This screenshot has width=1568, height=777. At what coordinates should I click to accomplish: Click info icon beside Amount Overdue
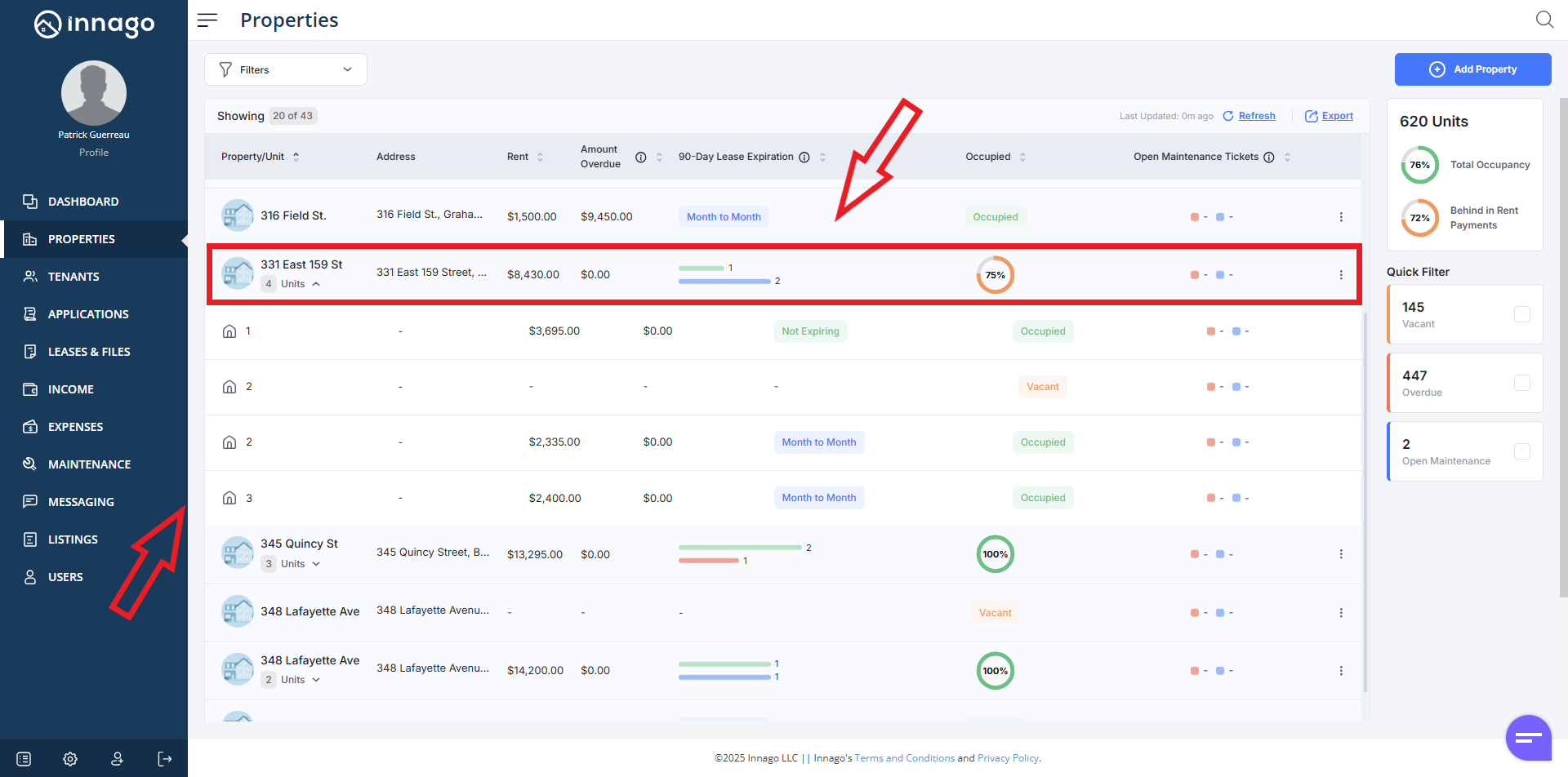[641, 158]
